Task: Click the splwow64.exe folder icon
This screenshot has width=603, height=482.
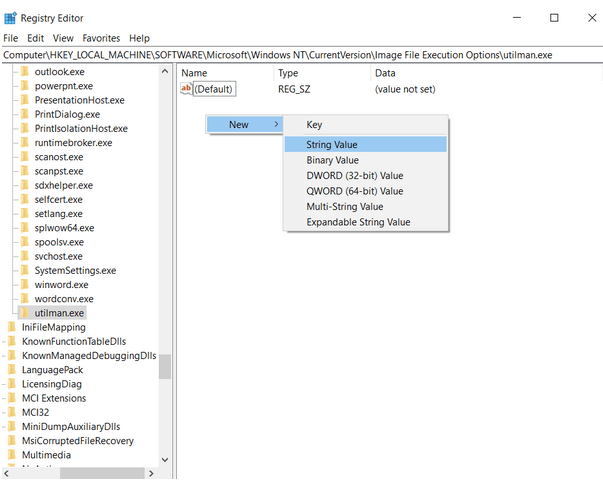Action: coord(25,228)
